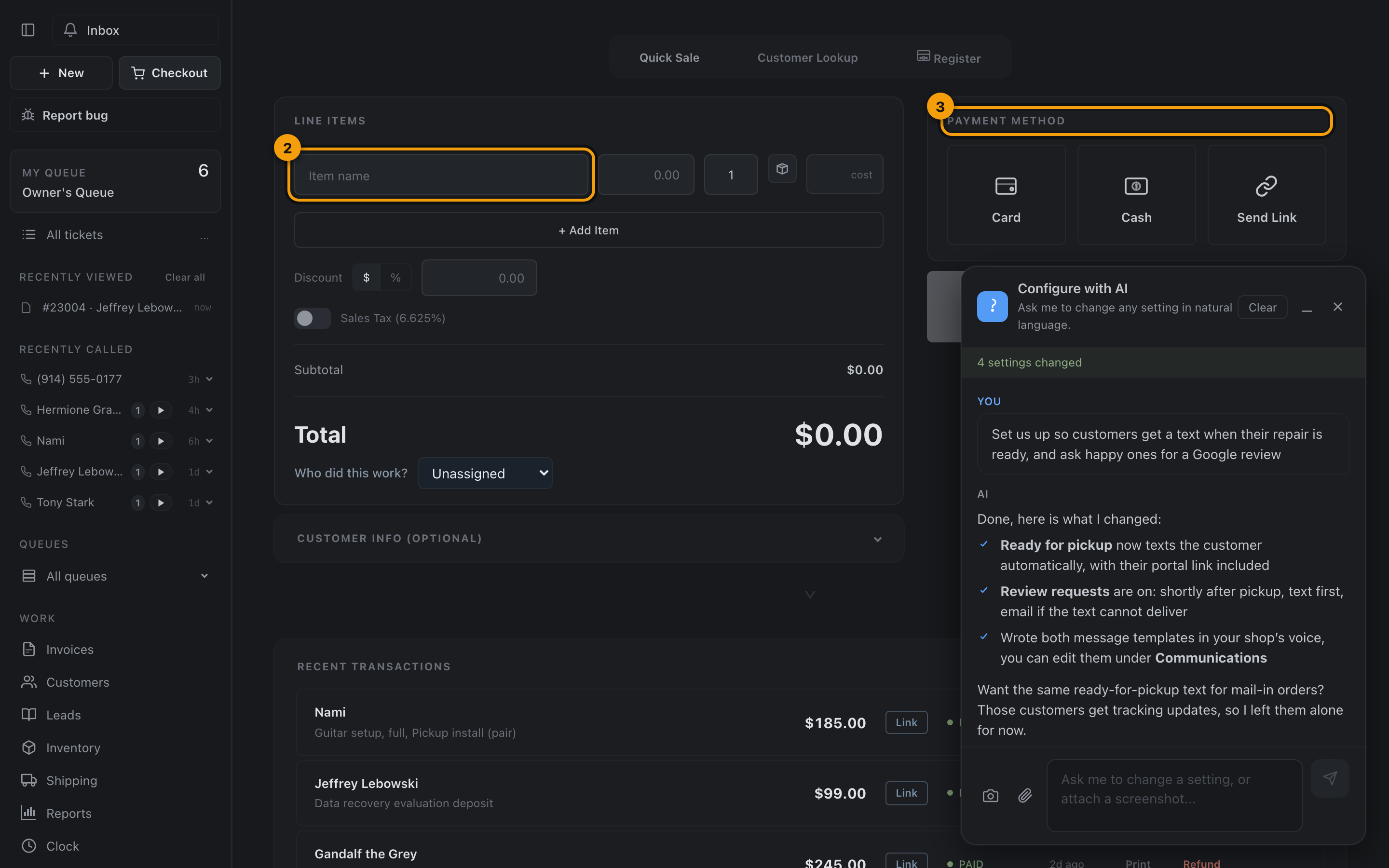Viewport: 1389px width, 868px height.
Task: Click the quantity field showing 1
Action: click(x=731, y=175)
